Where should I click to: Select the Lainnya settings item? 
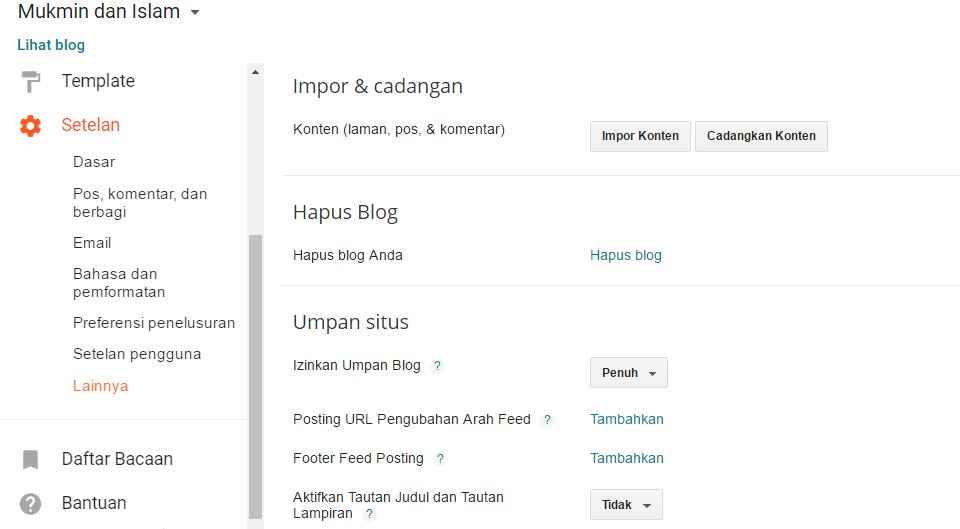coord(100,386)
